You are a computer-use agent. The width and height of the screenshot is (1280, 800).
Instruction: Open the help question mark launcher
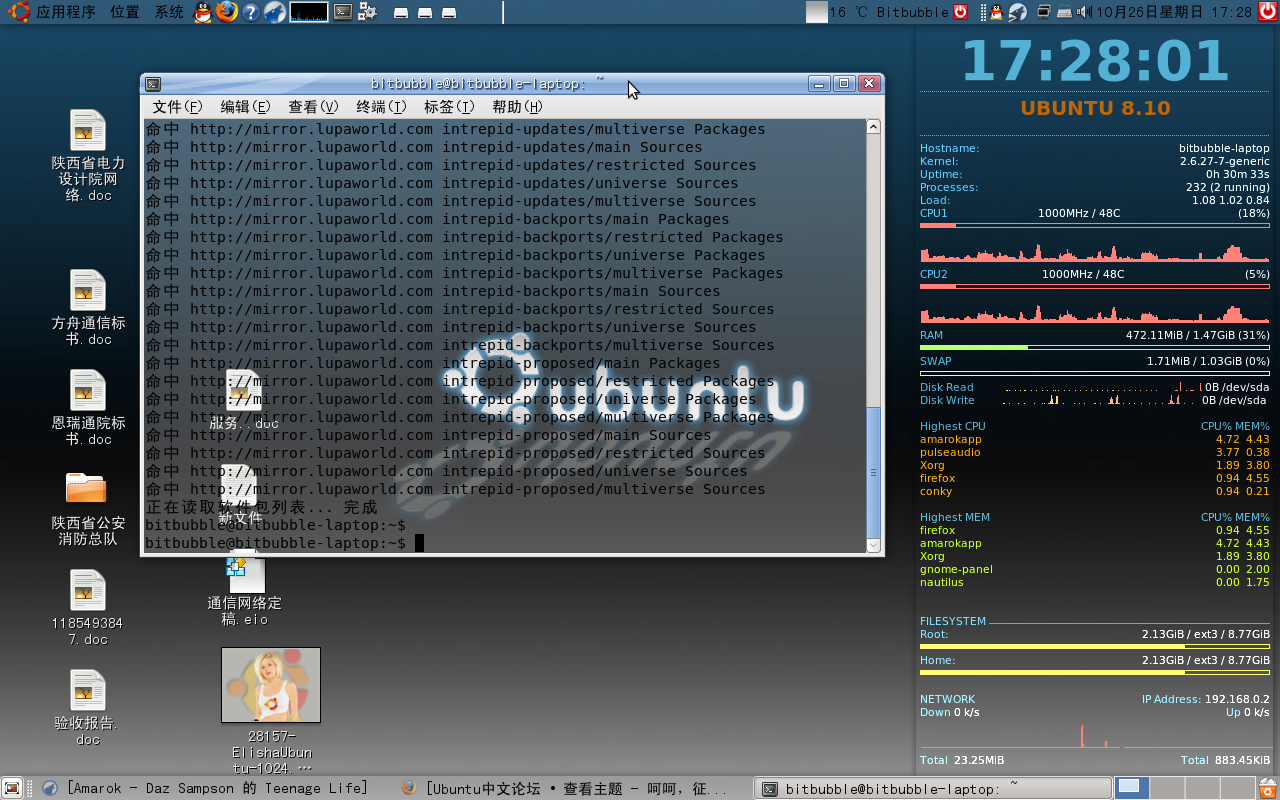click(x=251, y=12)
